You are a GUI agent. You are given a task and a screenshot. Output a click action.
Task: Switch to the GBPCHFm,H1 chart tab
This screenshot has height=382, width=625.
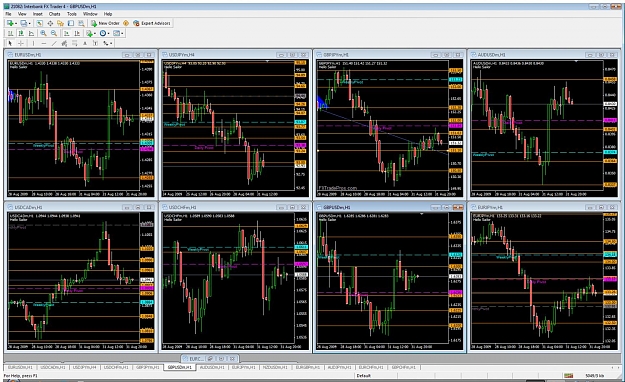403,367
